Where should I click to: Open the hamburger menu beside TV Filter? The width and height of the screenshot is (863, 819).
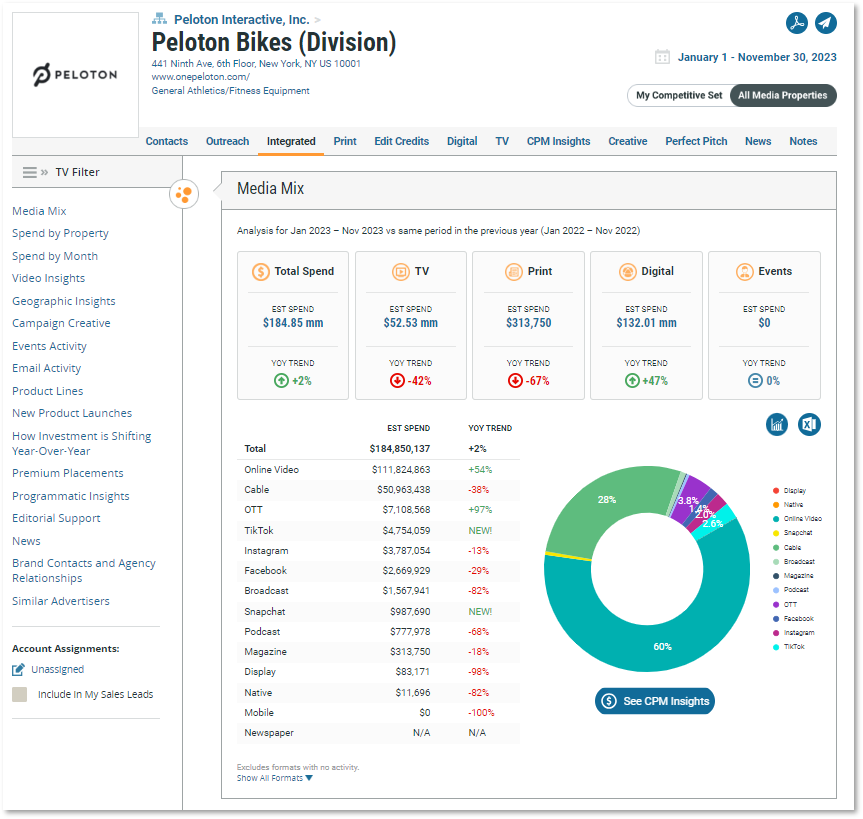tap(30, 172)
